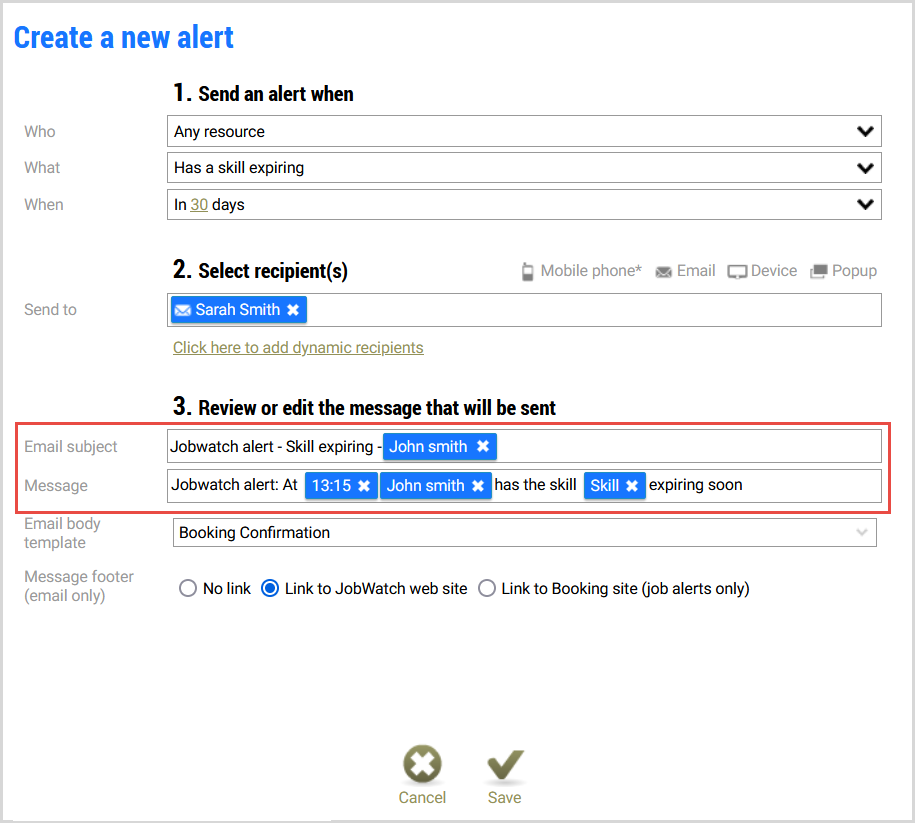
Task: Click here to add dynamic recipients link
Action: (x=298, y=348)
